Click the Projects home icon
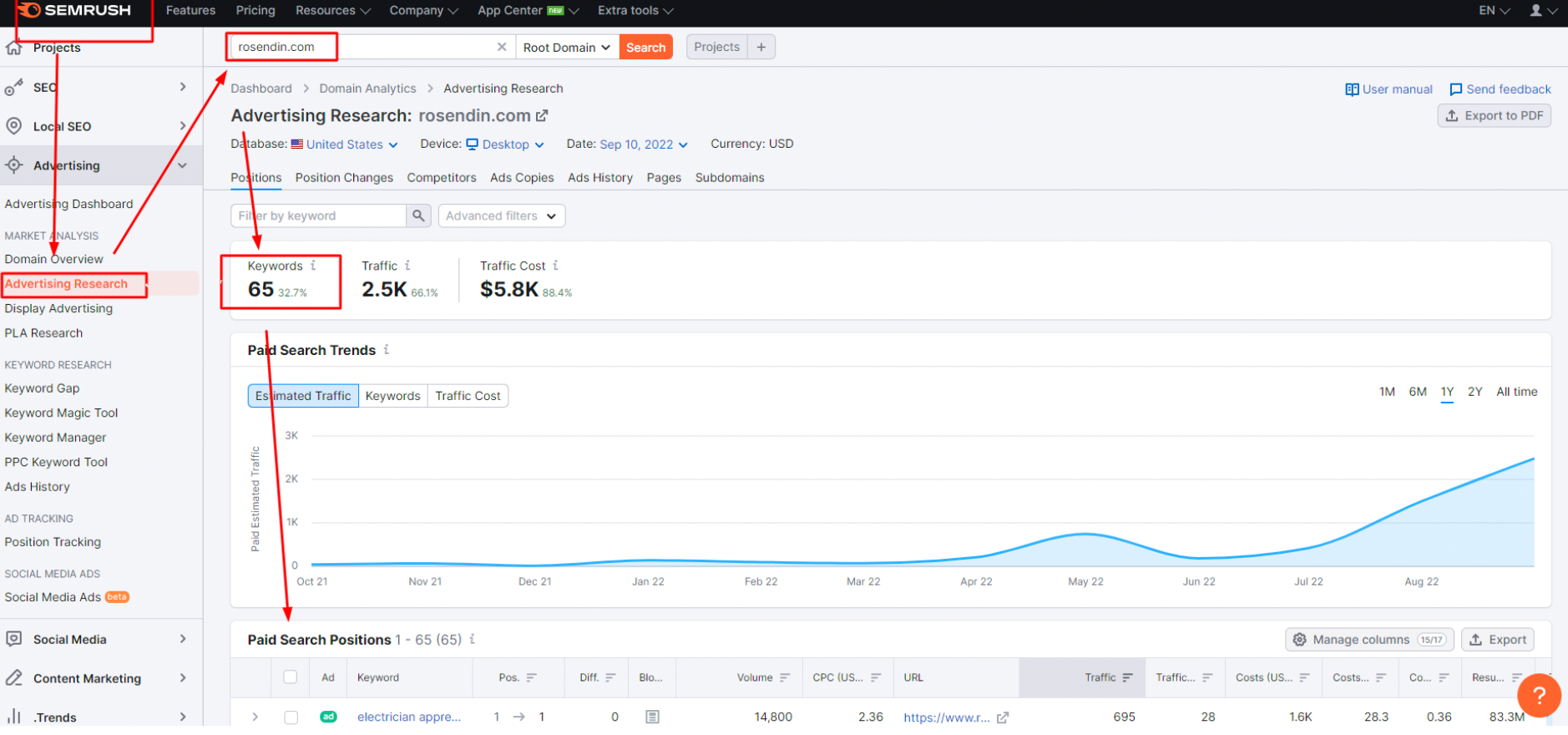 14,48
